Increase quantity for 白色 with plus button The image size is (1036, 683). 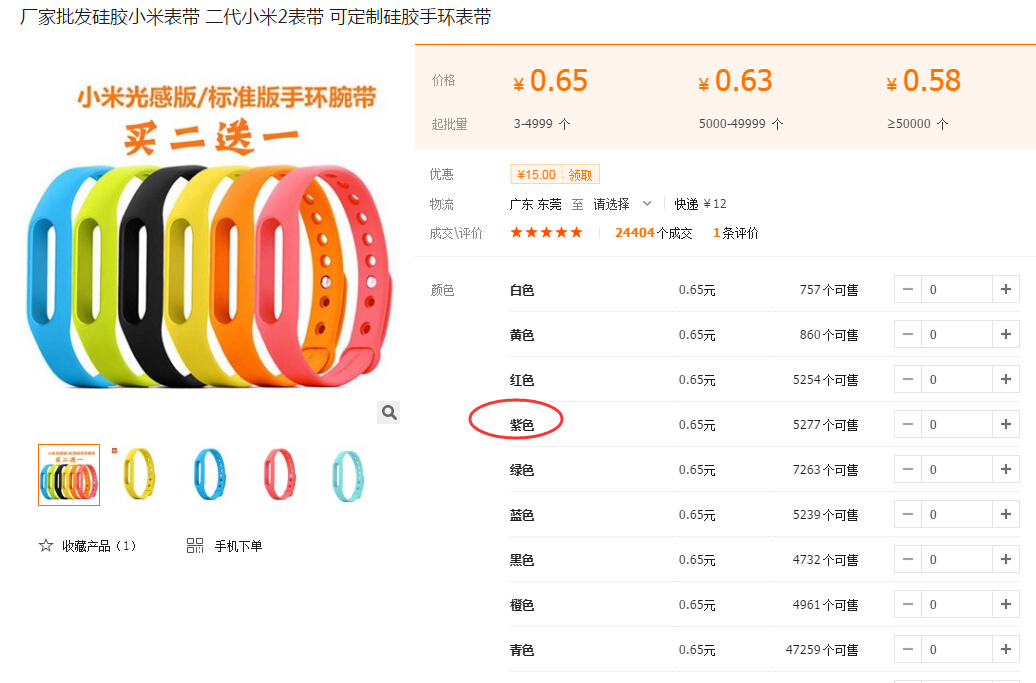(1006, 289)
